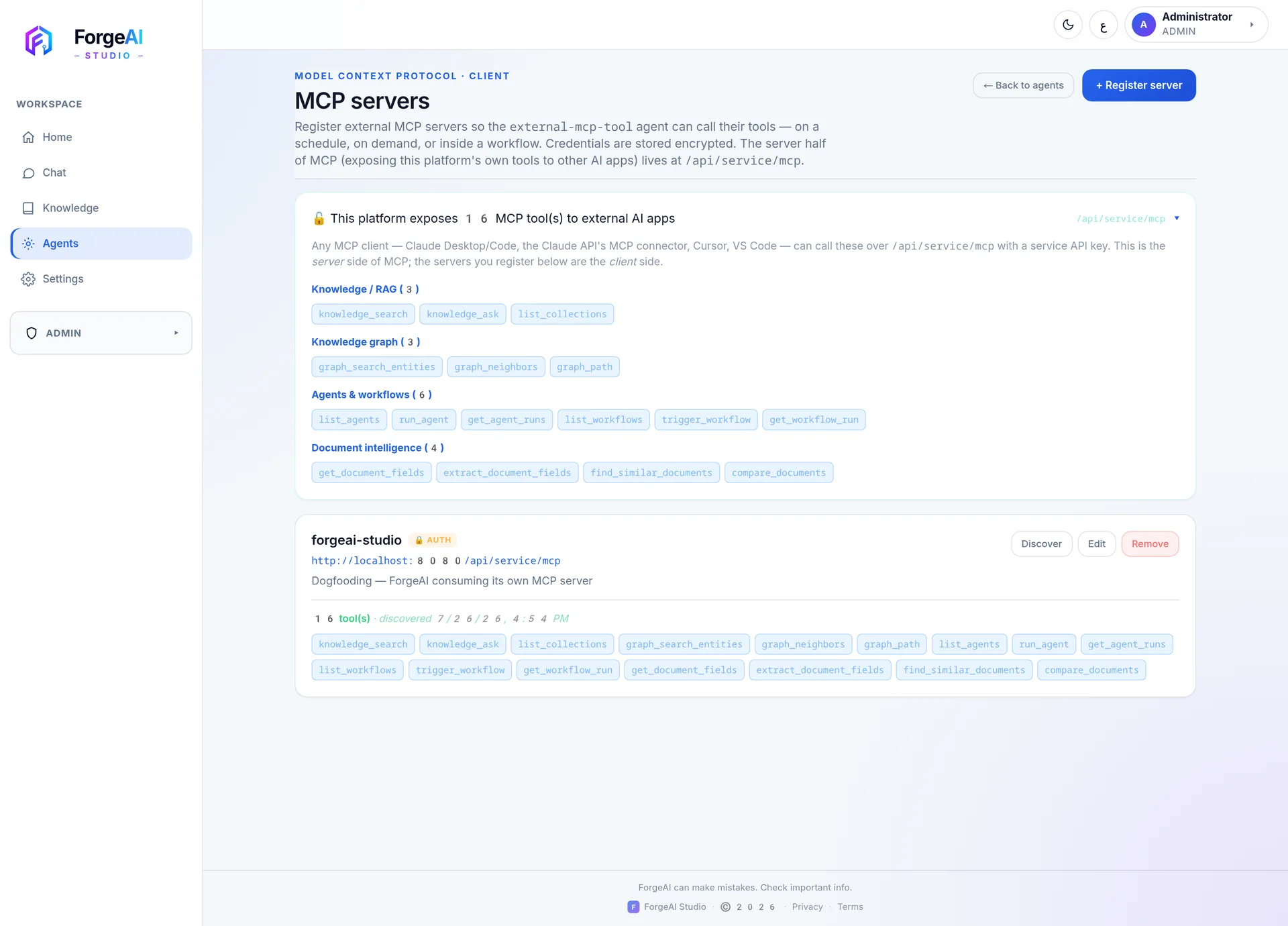
Task: Click the discovered 7/26/26 timestamp text
Action: point(474,619)
